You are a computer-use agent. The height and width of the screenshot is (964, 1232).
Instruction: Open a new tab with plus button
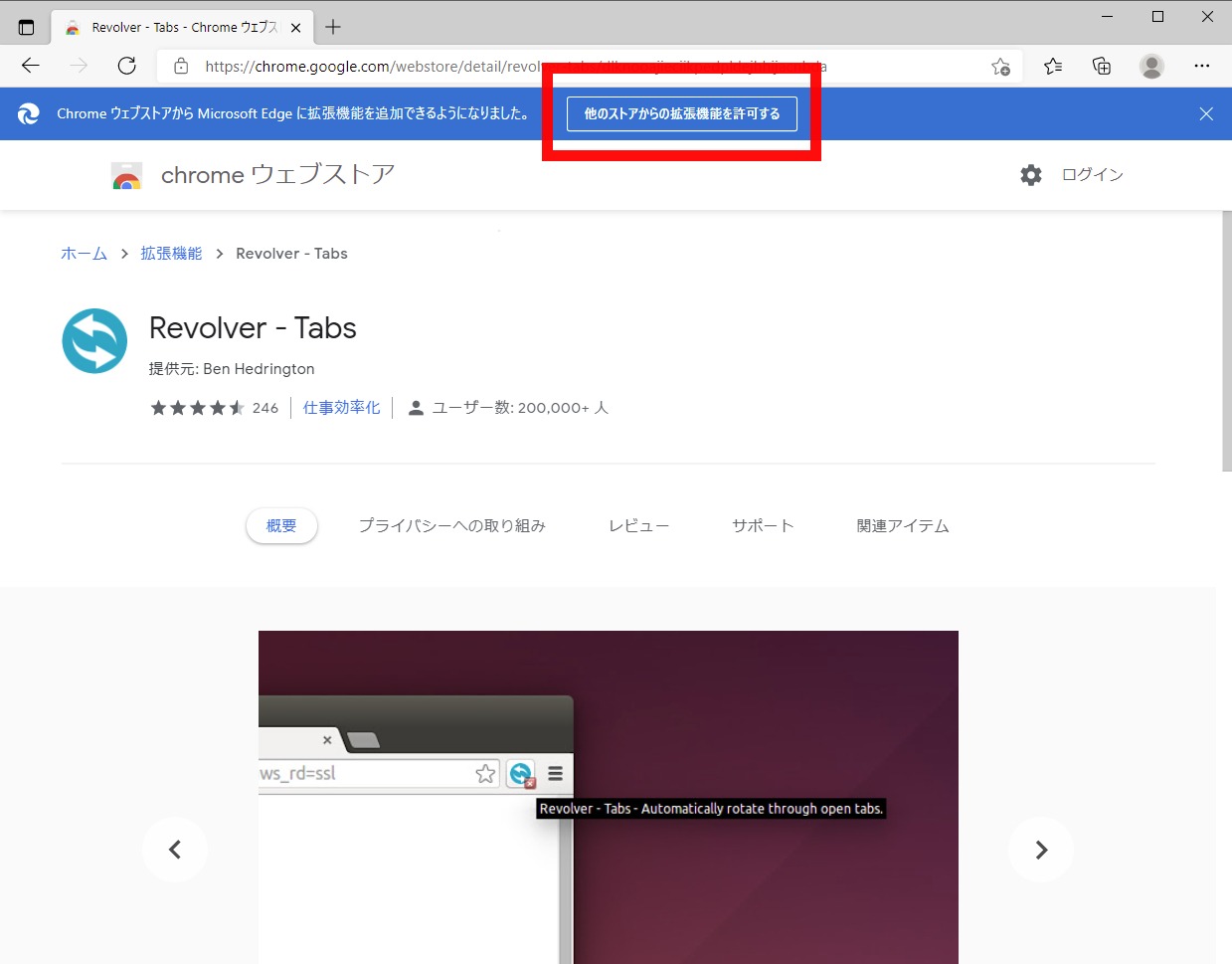(333, 27)
